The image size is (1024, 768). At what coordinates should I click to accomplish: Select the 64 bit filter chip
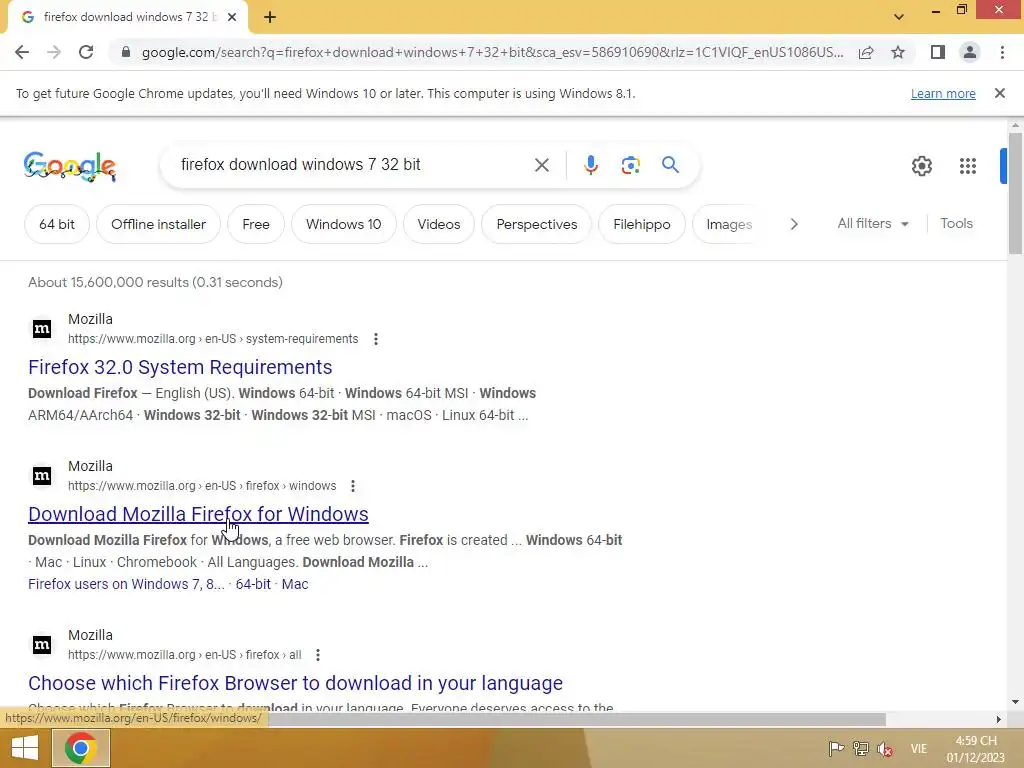coord(57,224)
